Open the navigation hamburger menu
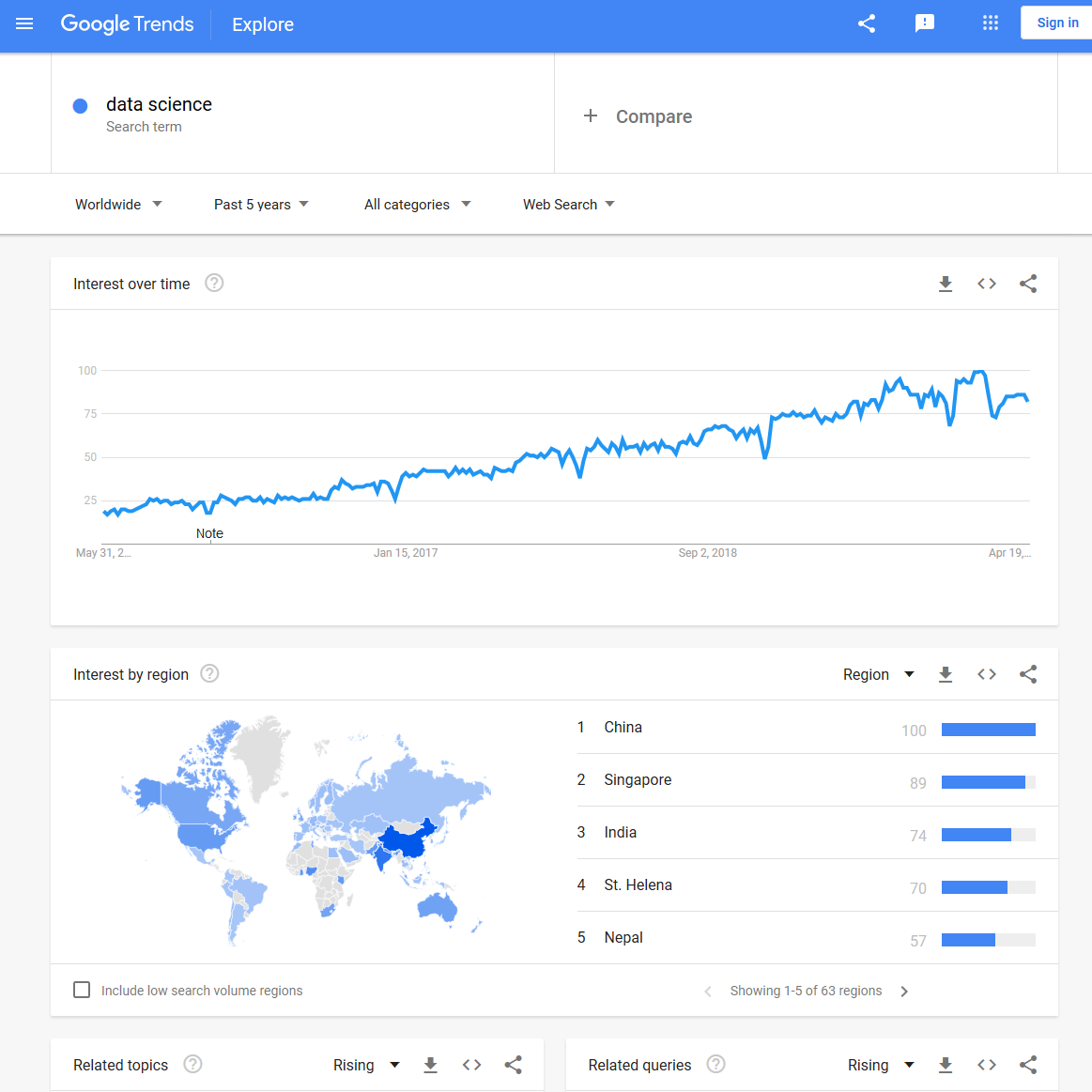Viewport: 1092px width, 1092px height. [x=24, y=24]
